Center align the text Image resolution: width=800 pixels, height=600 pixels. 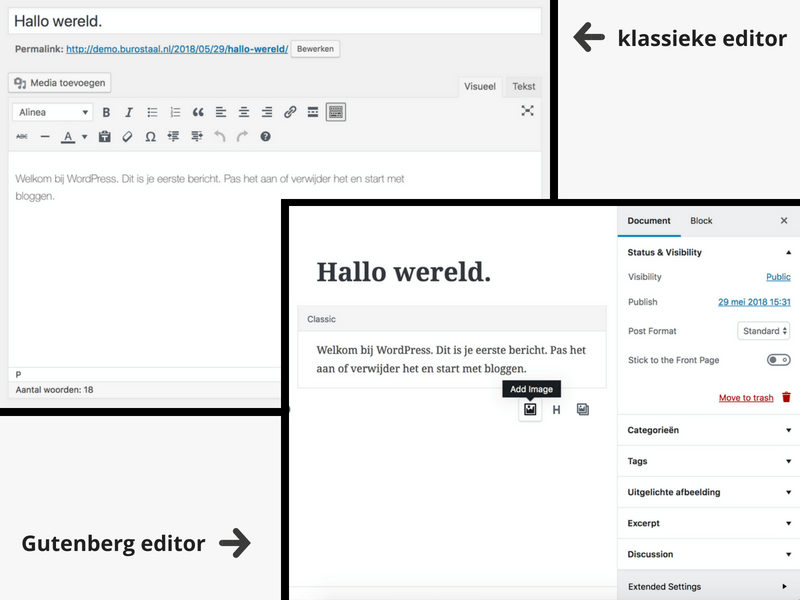tap(244, 112)
